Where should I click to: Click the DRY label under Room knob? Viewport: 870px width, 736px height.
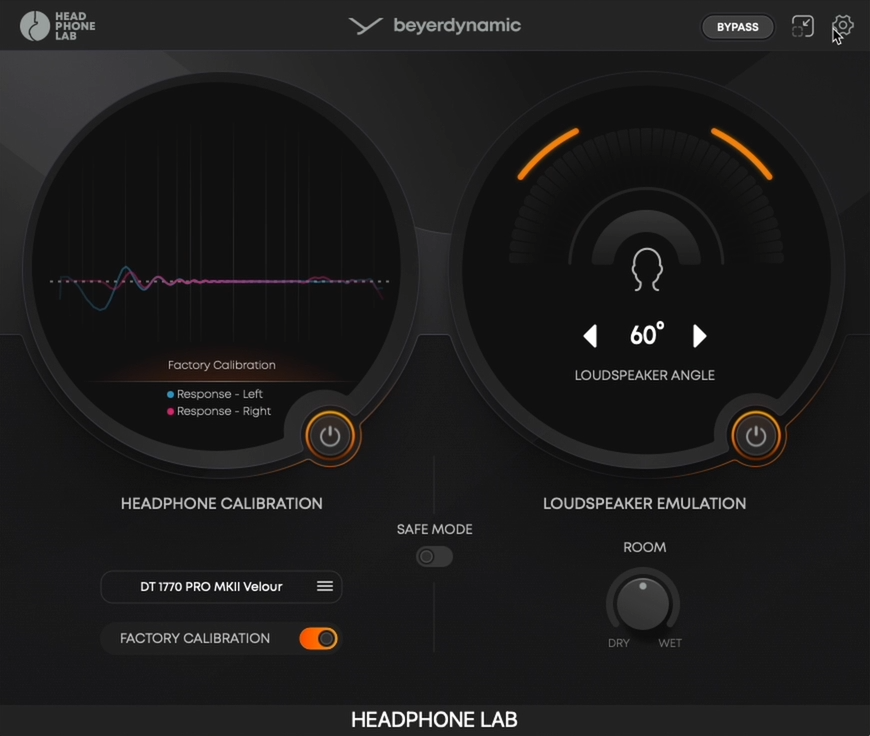click(619, 643)
